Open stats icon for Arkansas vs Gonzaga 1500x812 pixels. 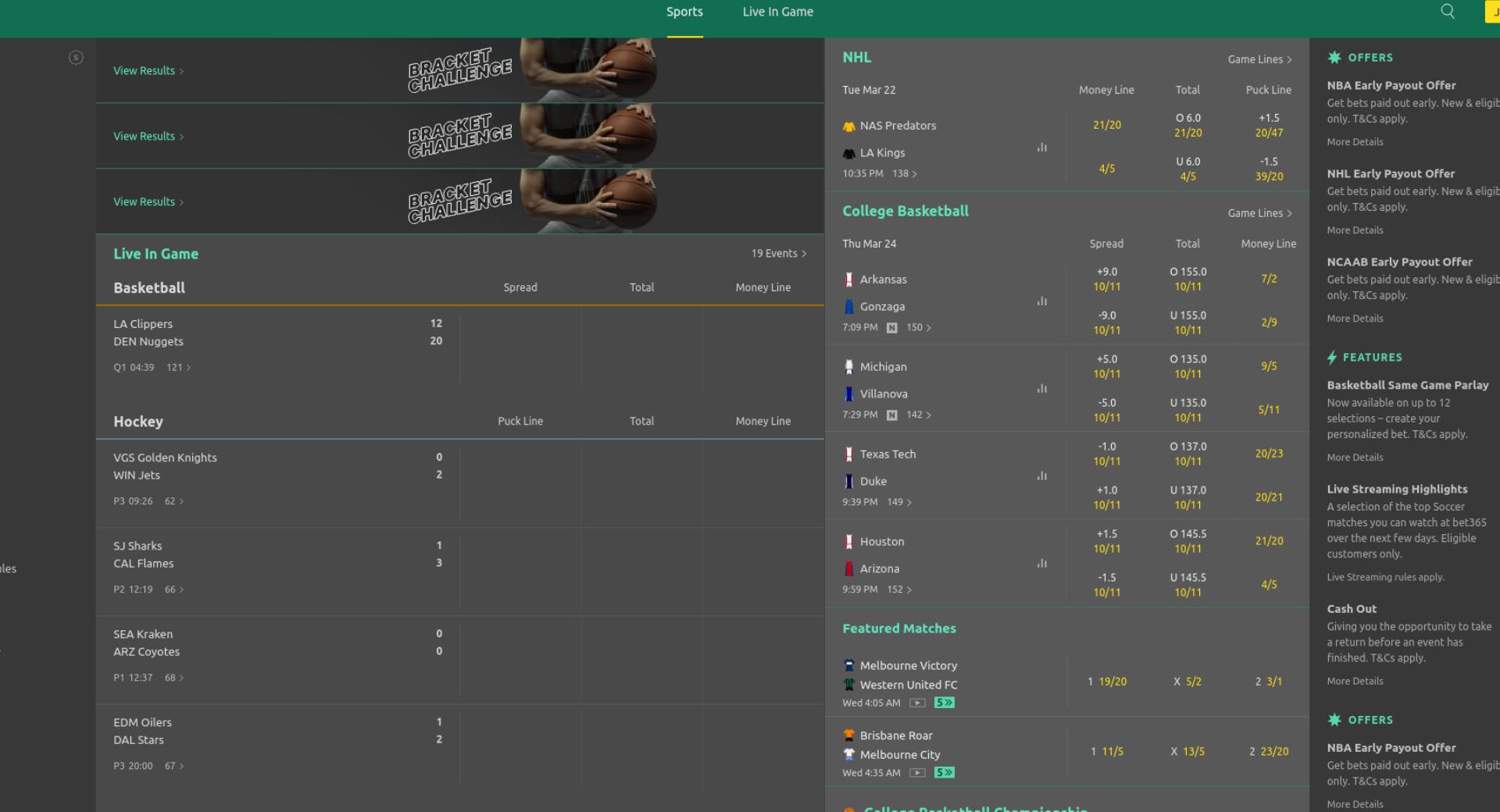[1041, 301]
